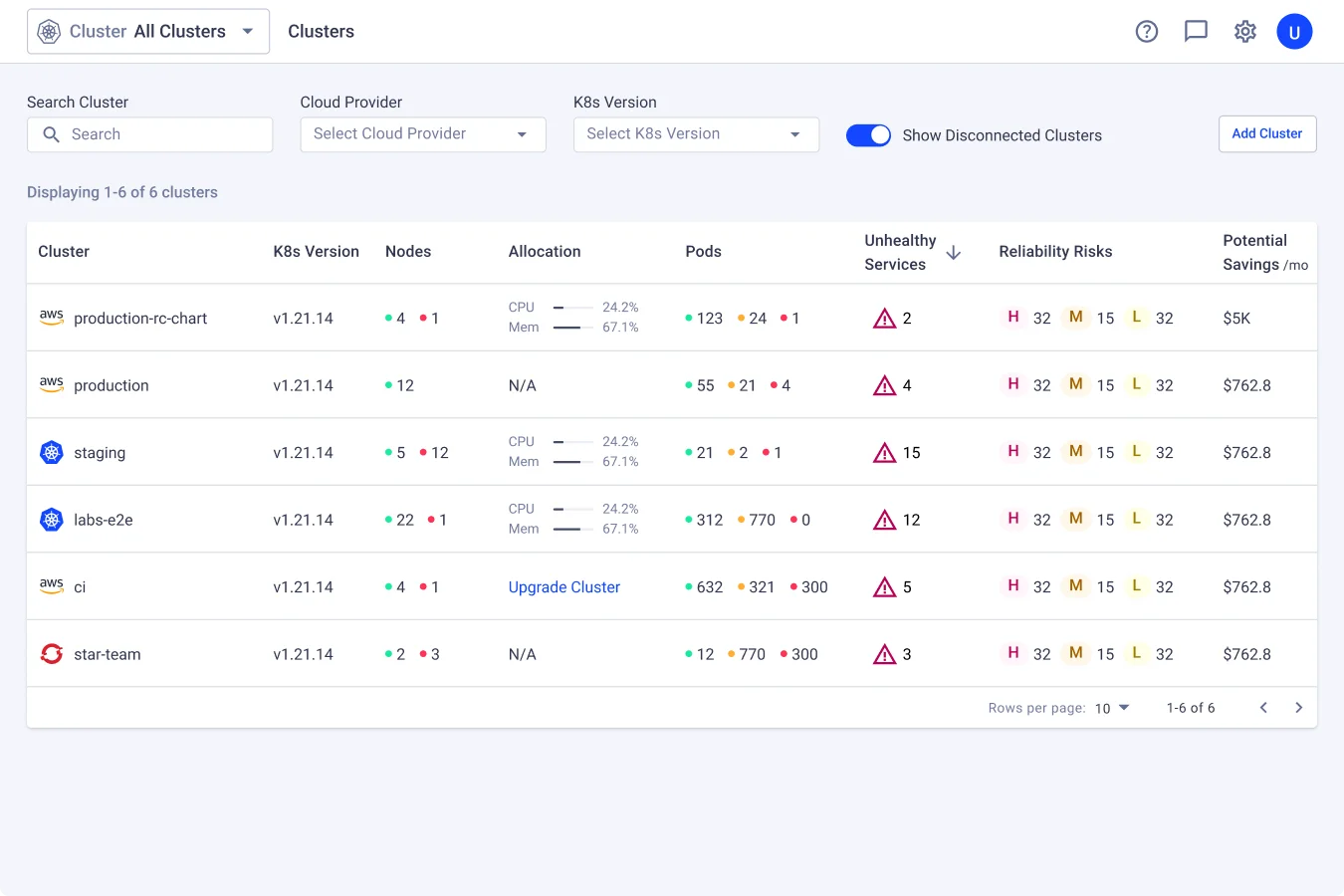Click the production cluster name
The width and height of the screenshot is (1344, 896).
112,385
